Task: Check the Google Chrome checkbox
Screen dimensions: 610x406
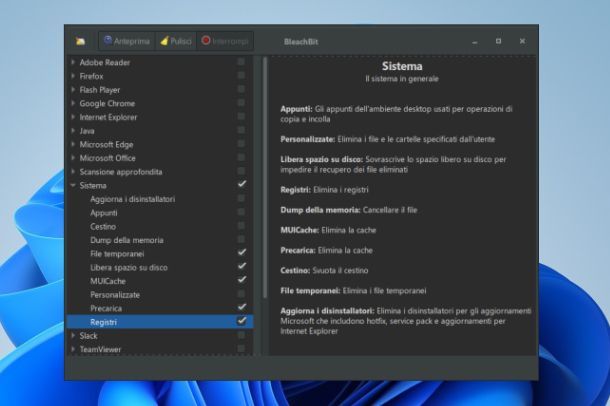Action: click(241, 103)
